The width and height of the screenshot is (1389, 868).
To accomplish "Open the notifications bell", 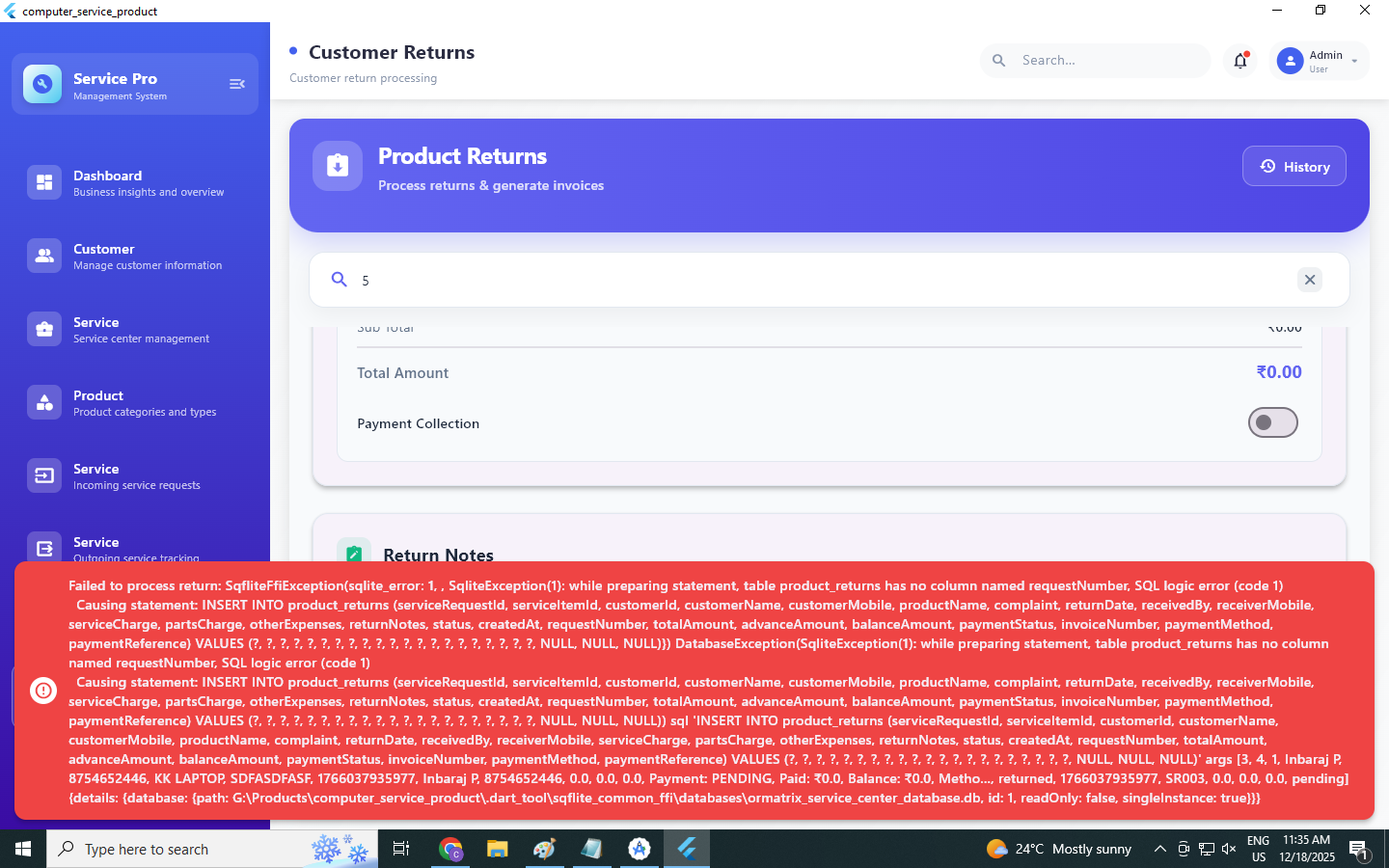I will point(1240,61).
